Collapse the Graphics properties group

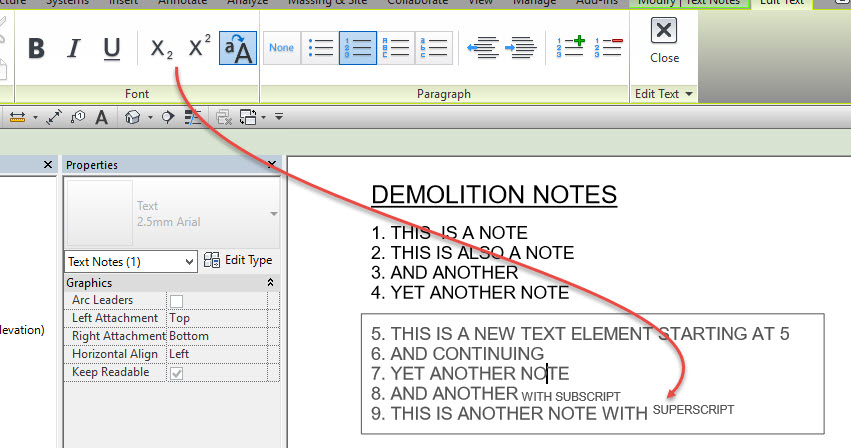(x=270, y=282)
